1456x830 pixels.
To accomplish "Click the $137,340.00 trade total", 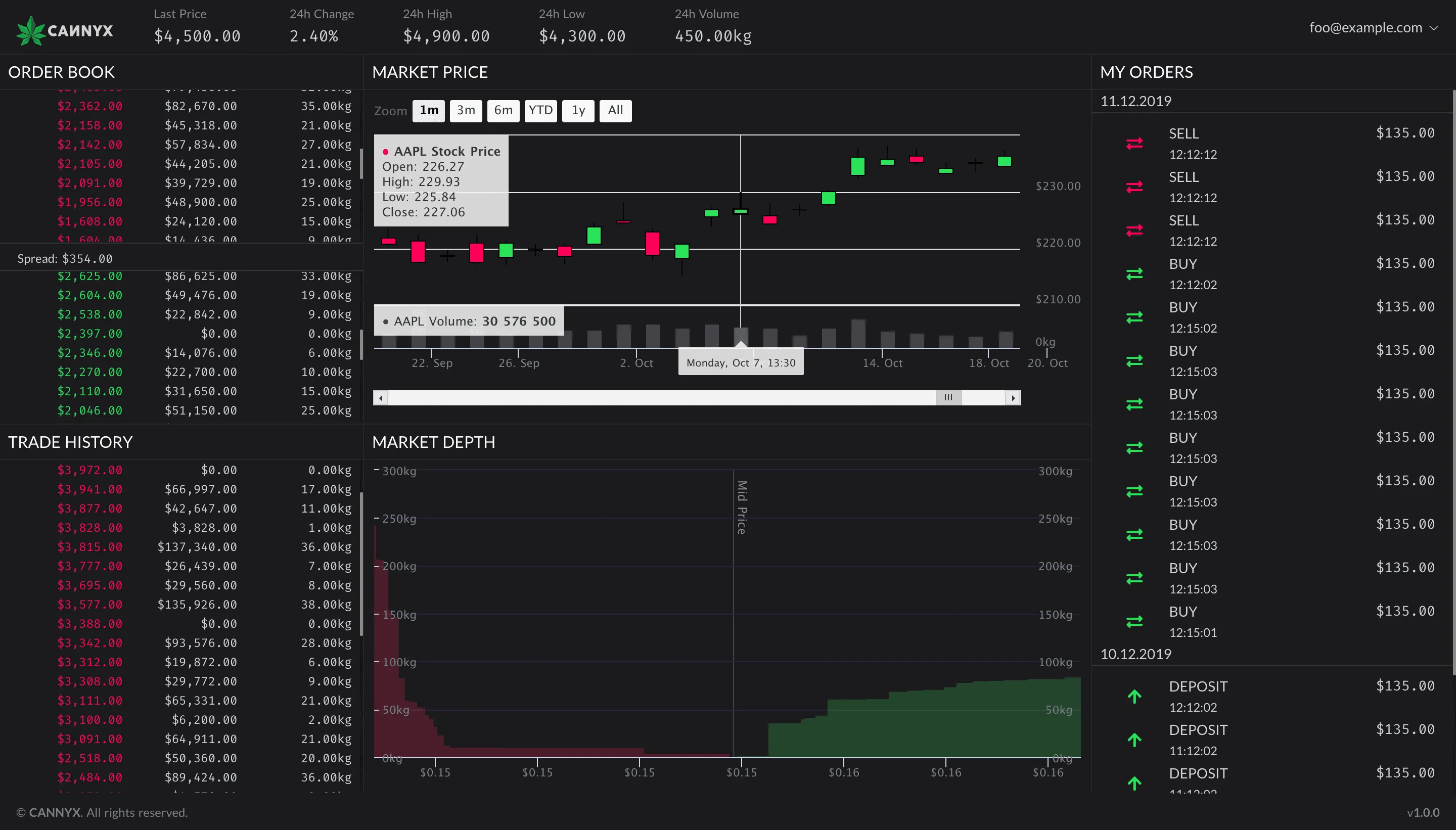I will click(x=197, y=547).
